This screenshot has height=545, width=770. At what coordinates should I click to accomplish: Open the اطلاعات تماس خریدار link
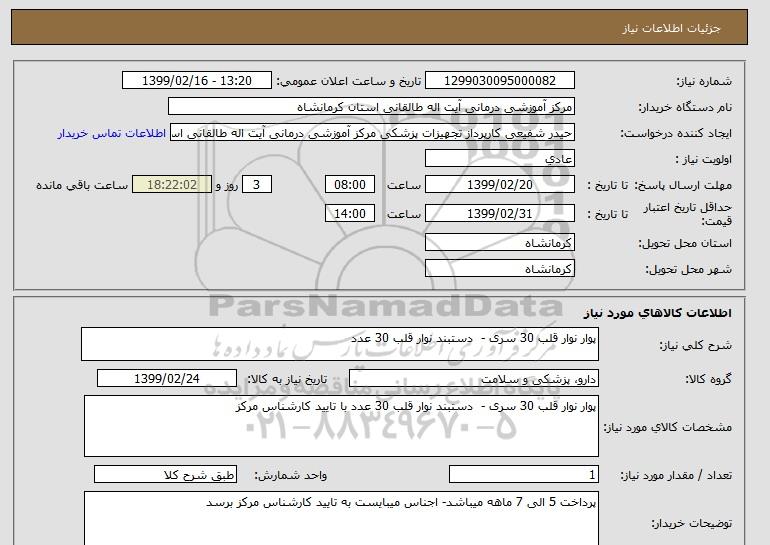point(111,134)
